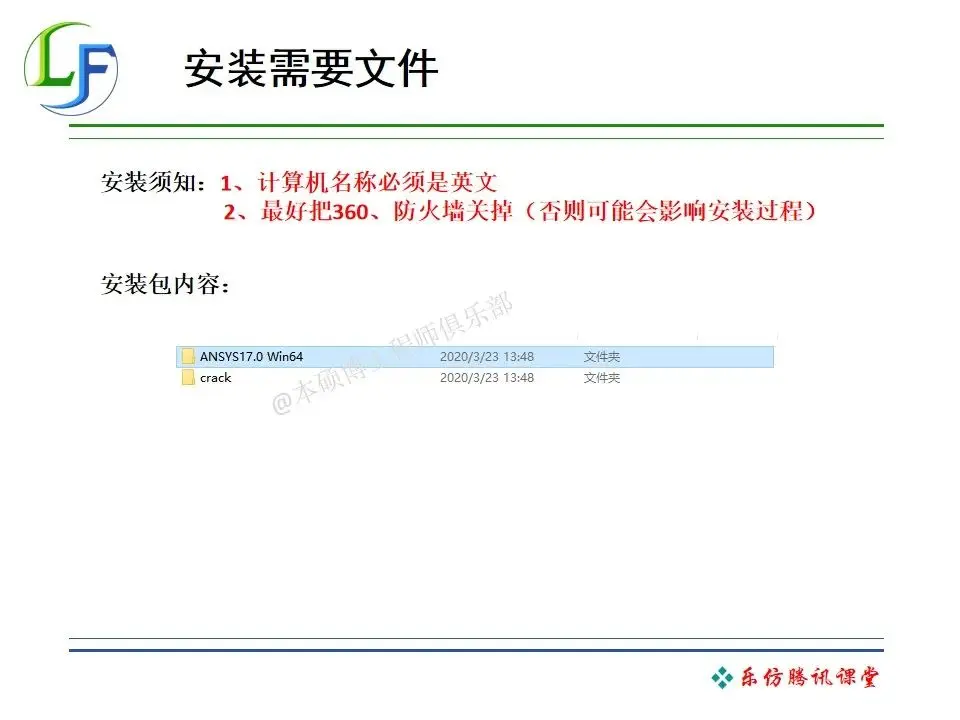960x720 pixels.
Task: Click the ANSYS17.0 Win64 folder name
Action: coord(251,356)
